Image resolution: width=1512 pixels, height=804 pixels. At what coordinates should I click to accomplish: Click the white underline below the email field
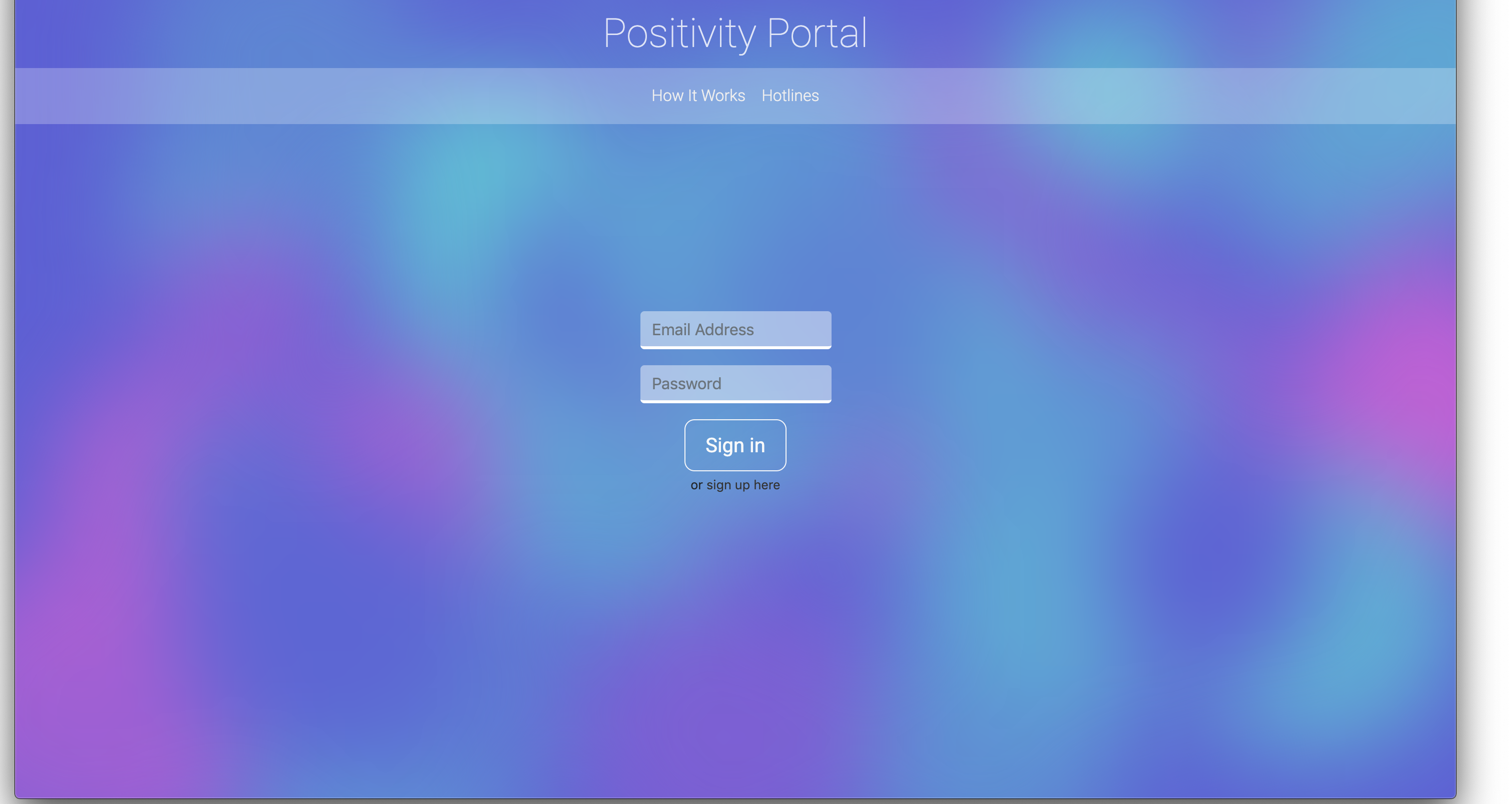735,347
